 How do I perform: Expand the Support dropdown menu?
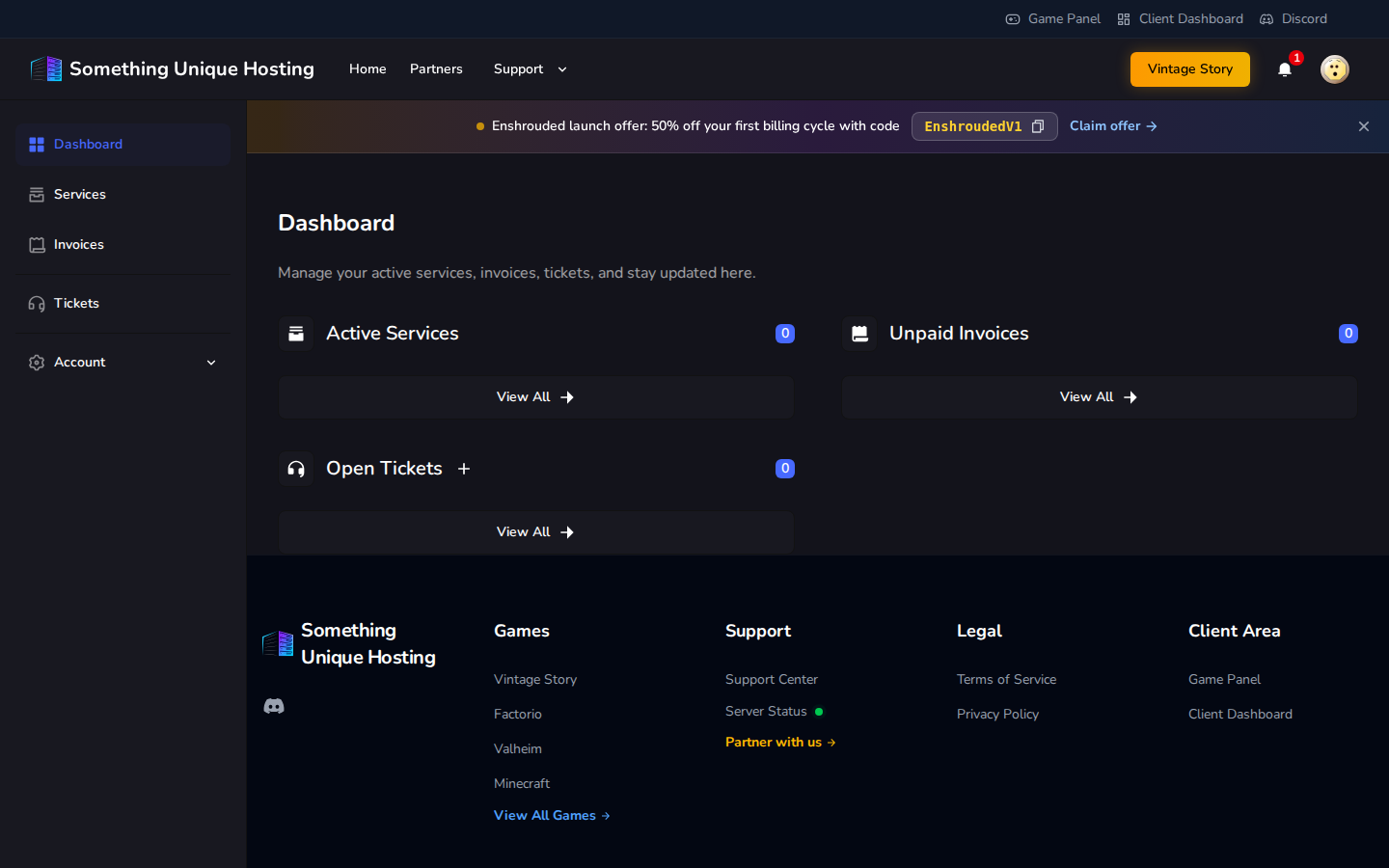tap(531, 69)
